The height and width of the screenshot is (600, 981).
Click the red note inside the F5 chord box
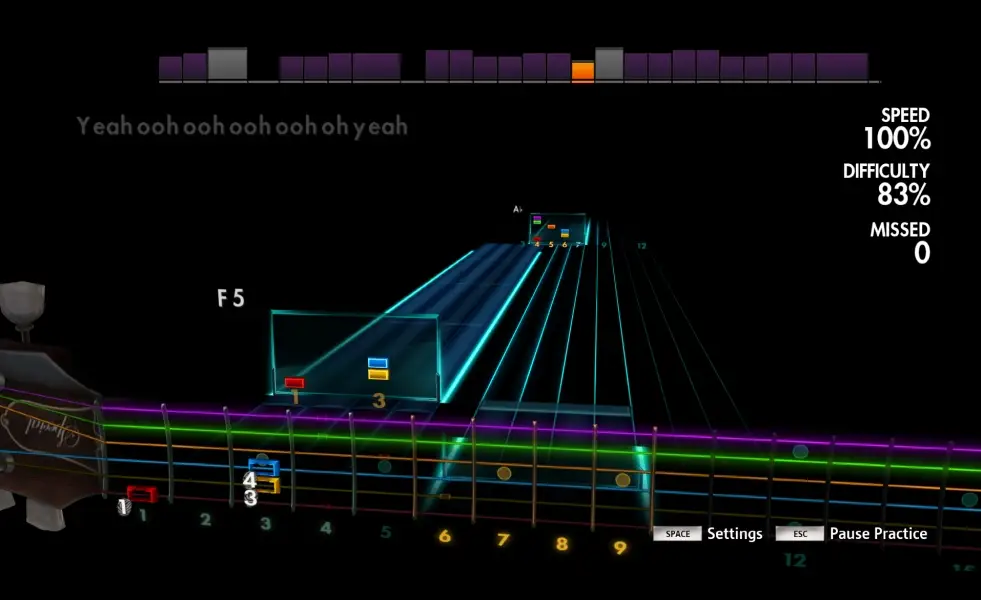294,383
